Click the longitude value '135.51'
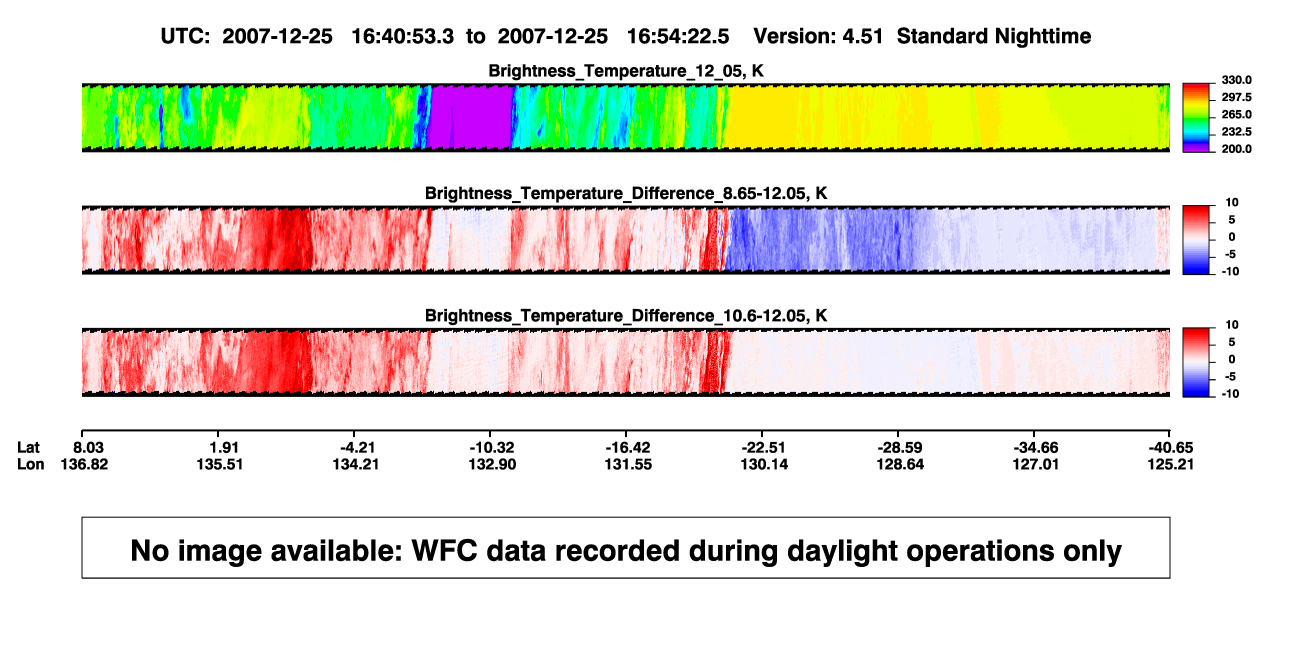The width and height of the screenshot is (1300, 667). 219,464
